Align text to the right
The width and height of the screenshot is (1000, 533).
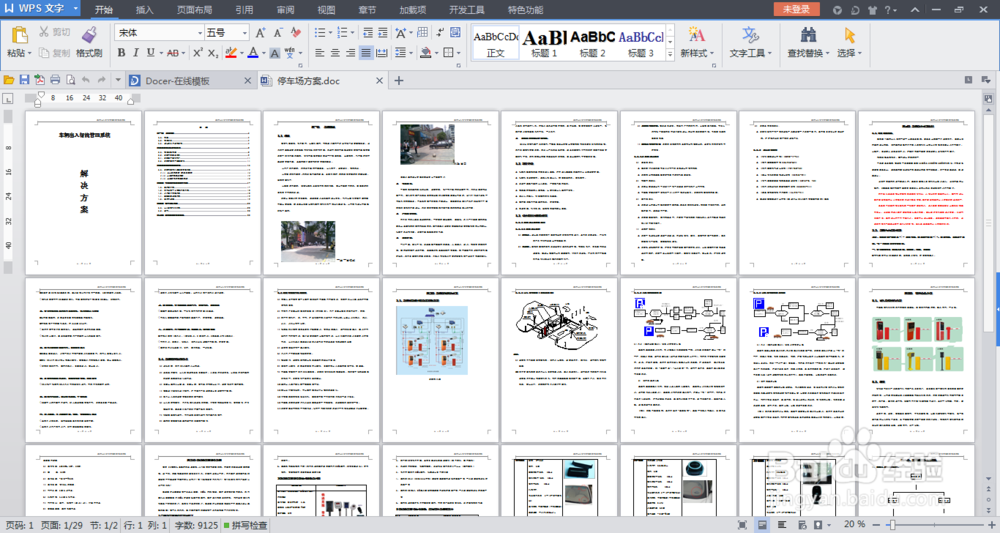[351, 53]
